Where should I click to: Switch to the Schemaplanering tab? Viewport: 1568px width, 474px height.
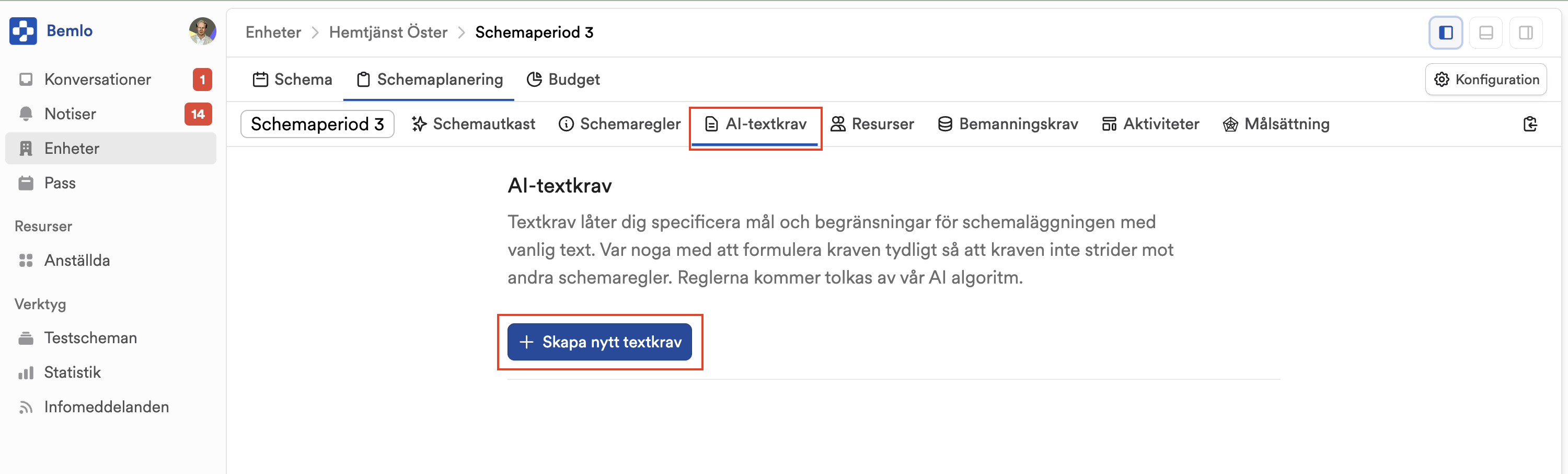(429, 79)
